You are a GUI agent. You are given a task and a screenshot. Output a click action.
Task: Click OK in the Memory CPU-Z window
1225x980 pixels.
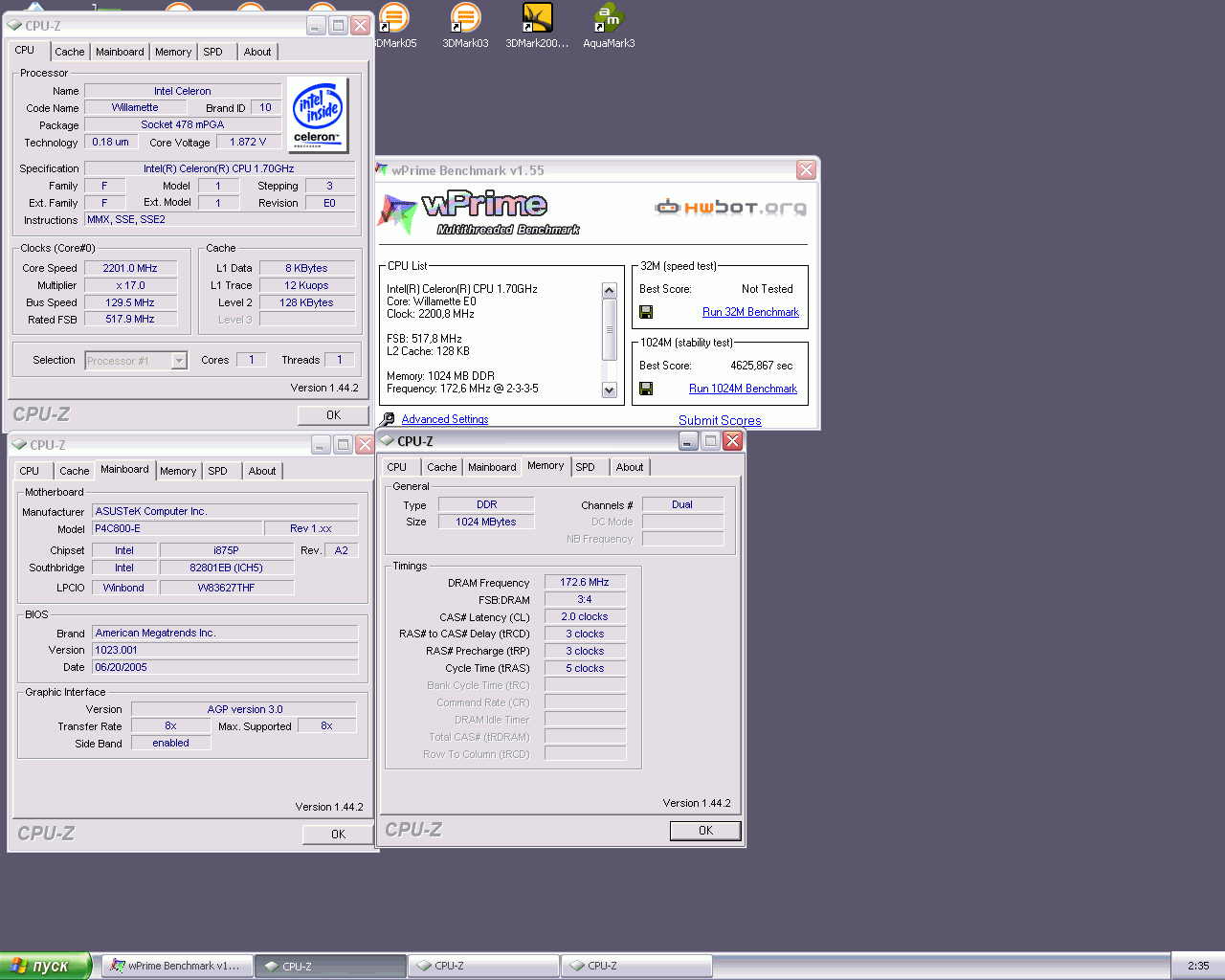pos(705,831)
